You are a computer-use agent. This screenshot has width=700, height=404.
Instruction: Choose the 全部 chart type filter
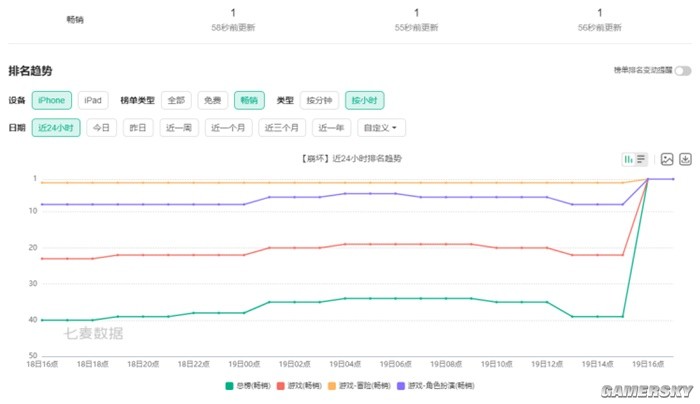(176, 100)
